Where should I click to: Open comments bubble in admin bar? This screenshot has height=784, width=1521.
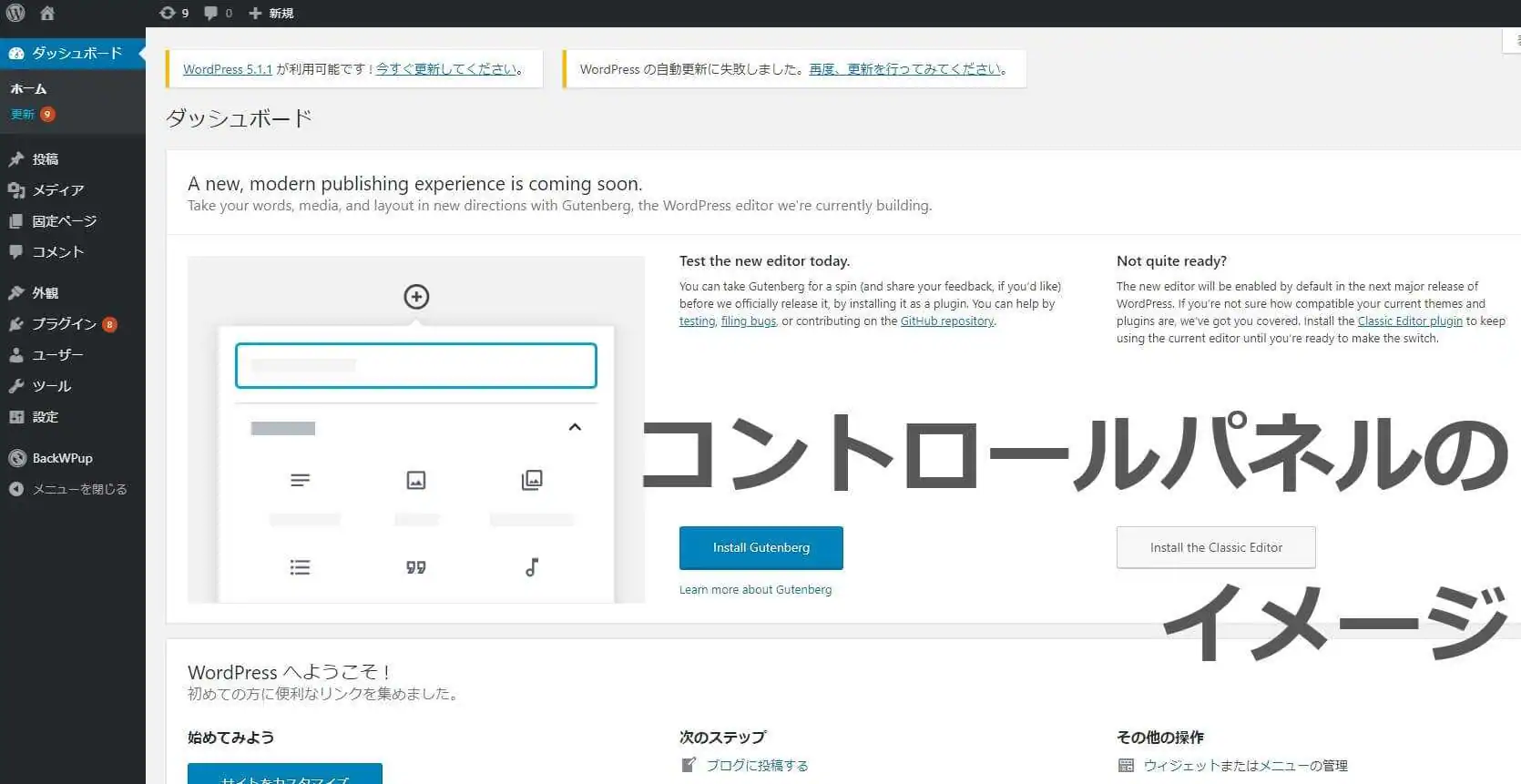(x=219, y=13)
